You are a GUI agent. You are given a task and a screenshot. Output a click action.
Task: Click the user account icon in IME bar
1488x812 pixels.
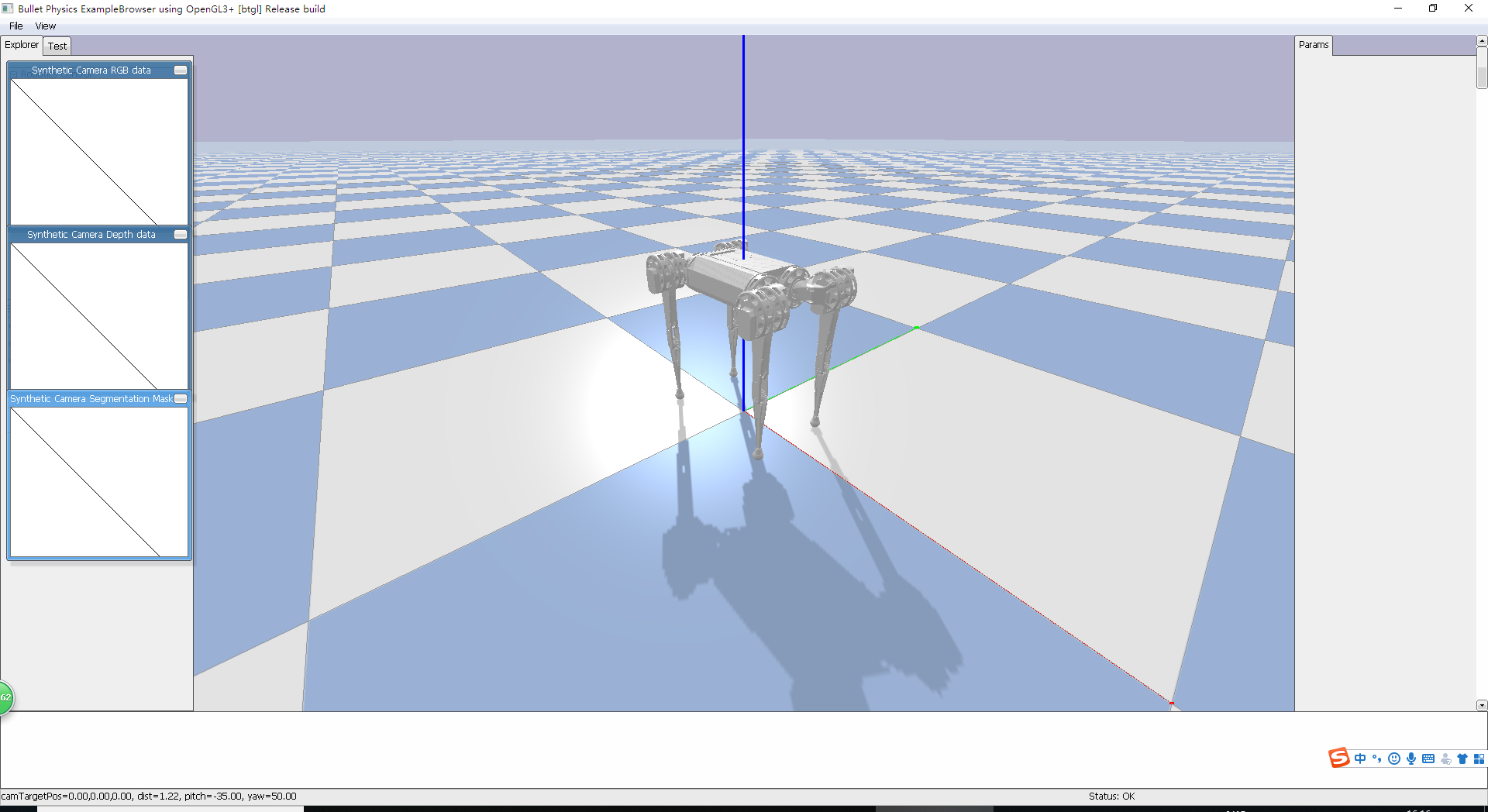coord(1445,759)
